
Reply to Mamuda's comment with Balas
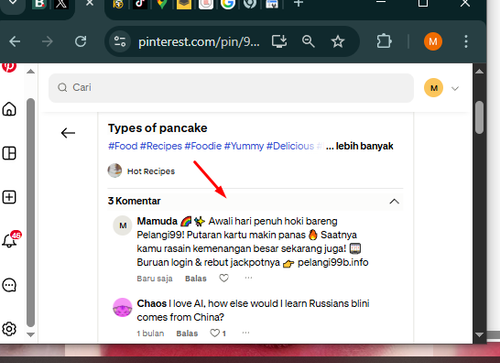click(x=196, y=278)
